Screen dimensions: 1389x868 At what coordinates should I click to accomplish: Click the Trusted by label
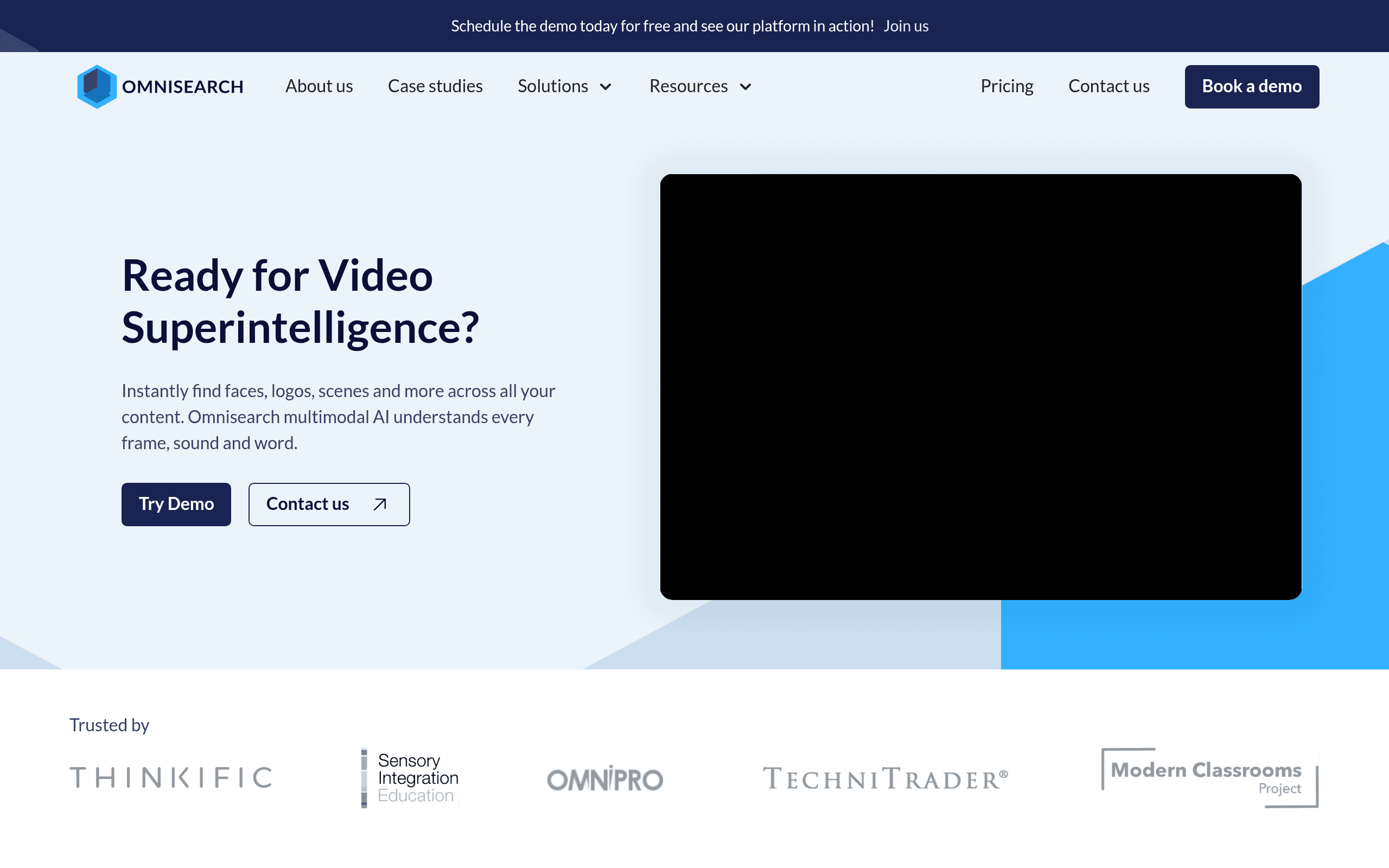pos(109,725)
